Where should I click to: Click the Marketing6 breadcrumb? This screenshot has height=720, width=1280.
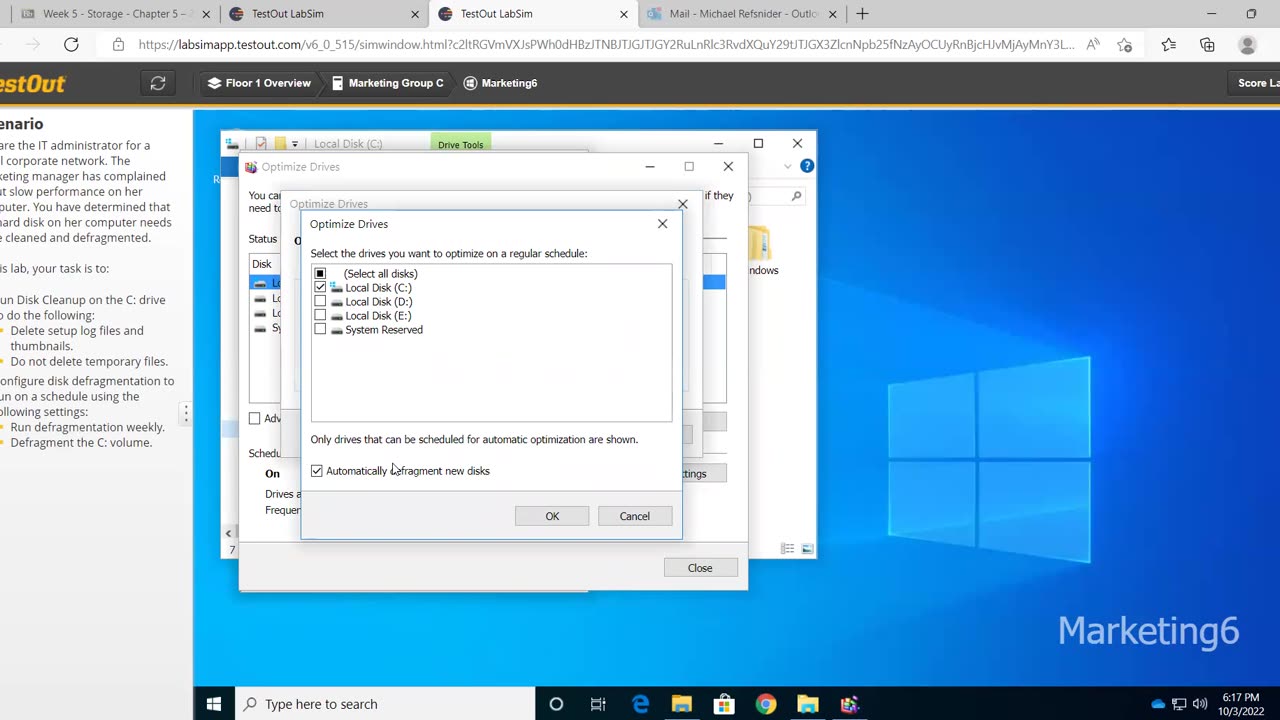[501, 83]
